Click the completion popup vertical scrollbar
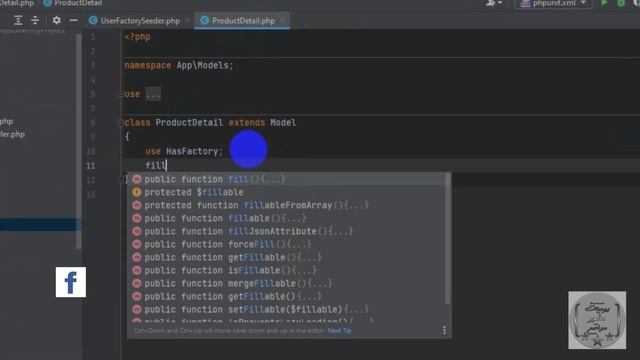 click(448, 239)
